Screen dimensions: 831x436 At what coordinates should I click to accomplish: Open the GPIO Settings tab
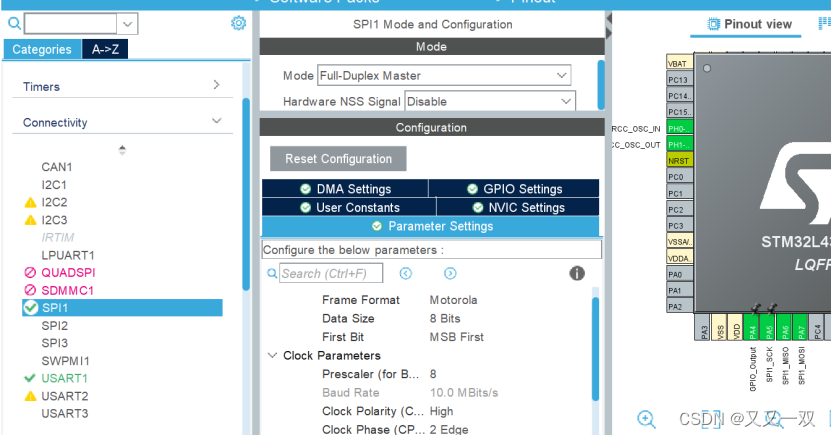point(514,189)
